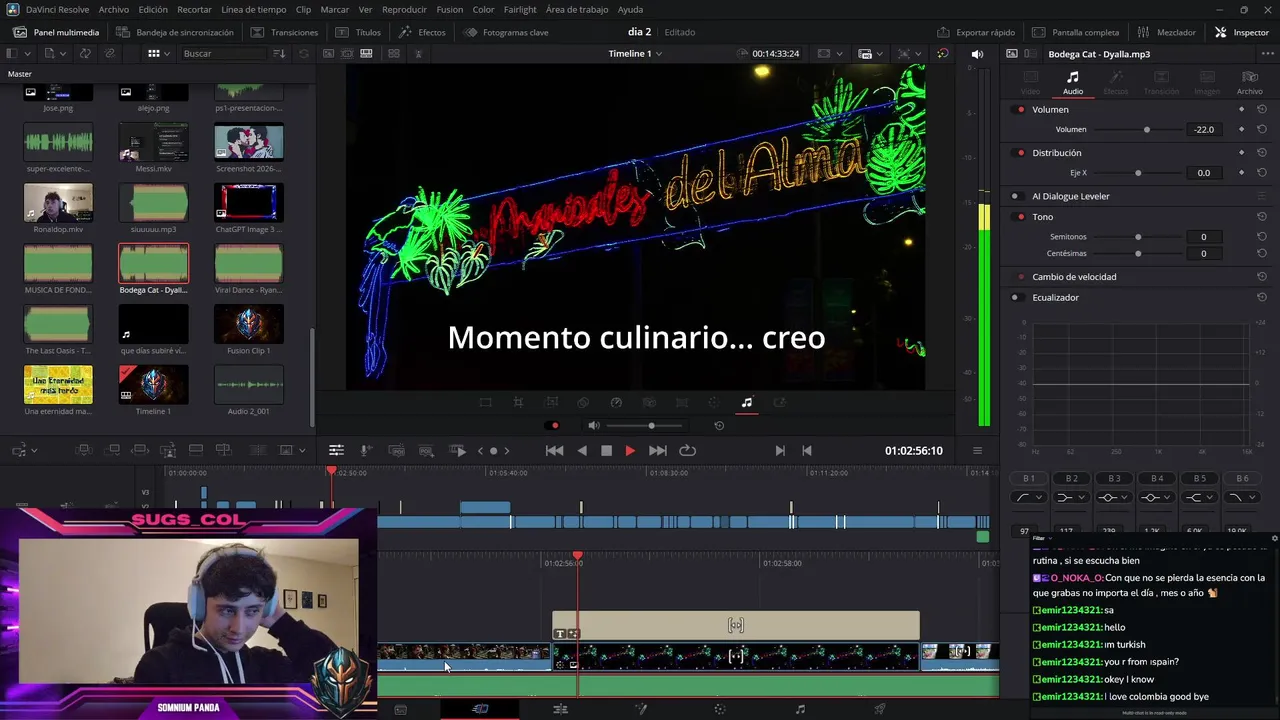The image size is (1280, 720).
Task: Open the Fusion menu
Action: pyautogui.click(x=450, y=9)
